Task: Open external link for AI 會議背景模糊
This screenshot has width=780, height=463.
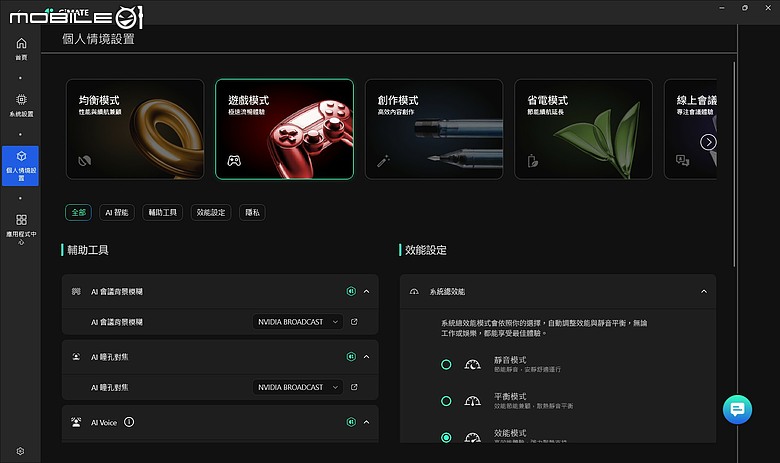Action: (x=354, y=322)
